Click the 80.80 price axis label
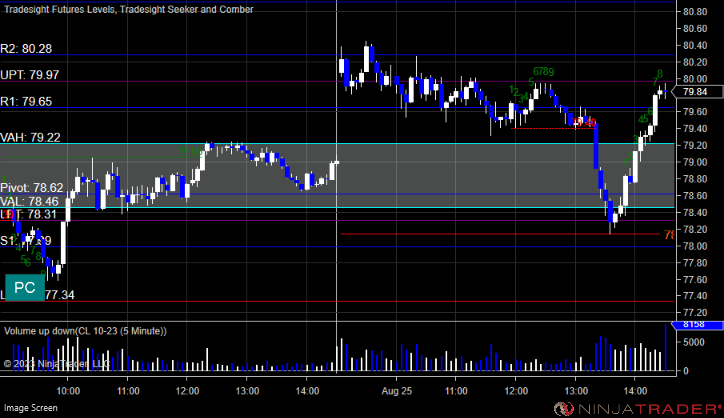This screenshot has width=724, height=418. 695,12
